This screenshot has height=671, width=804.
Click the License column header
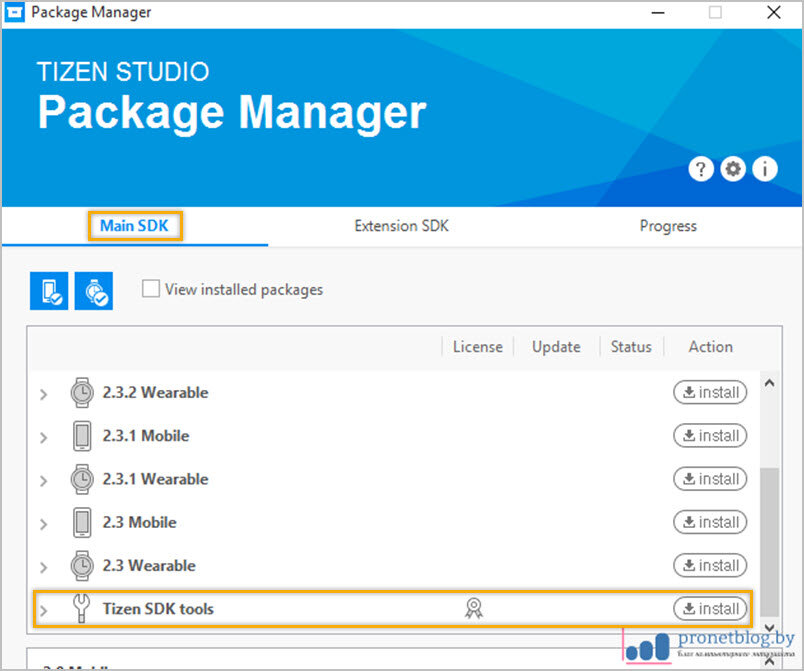coord(477,347)
